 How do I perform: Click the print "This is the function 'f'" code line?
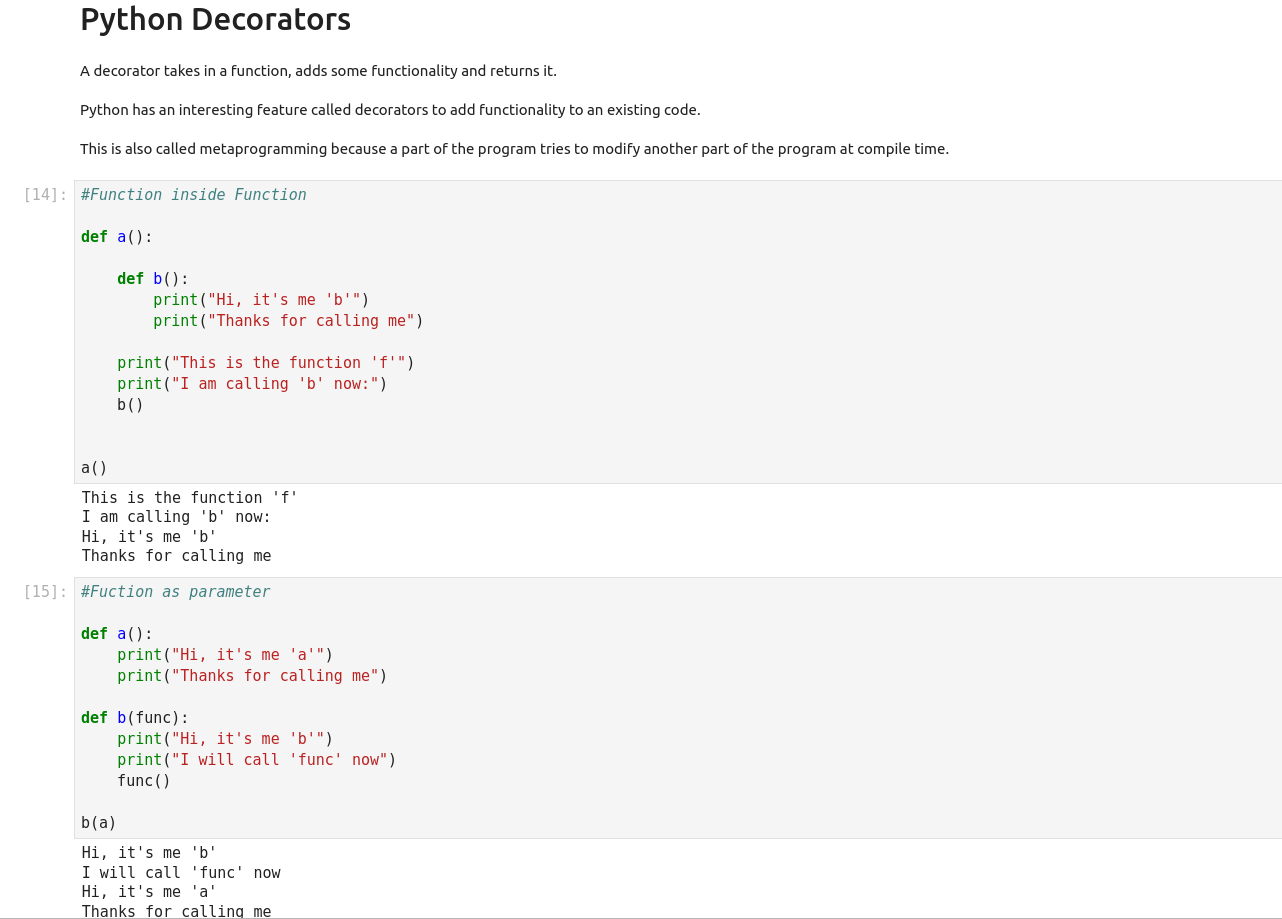tap(265, 363)
